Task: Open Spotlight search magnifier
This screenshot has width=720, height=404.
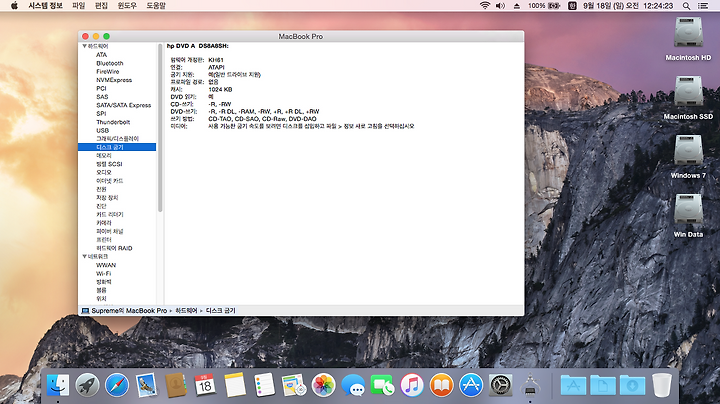Action: (x=686, y=6)
